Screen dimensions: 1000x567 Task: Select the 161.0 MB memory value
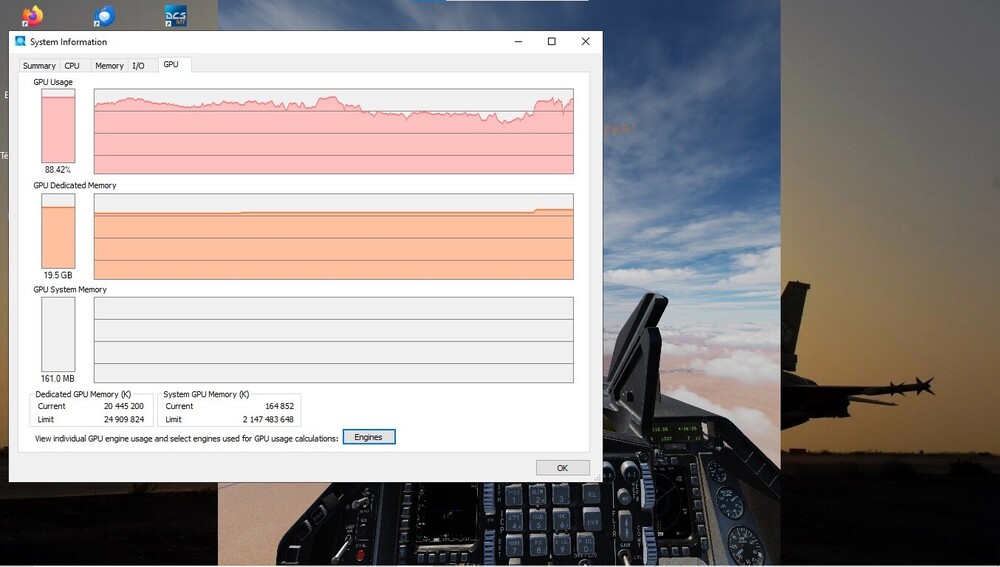pos(58,378)
